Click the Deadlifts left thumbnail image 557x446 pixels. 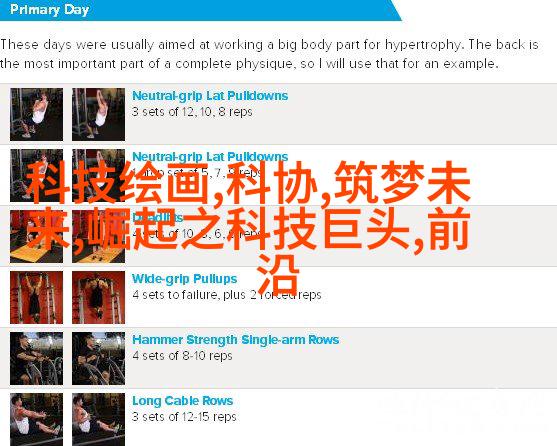tap(37, 236)
